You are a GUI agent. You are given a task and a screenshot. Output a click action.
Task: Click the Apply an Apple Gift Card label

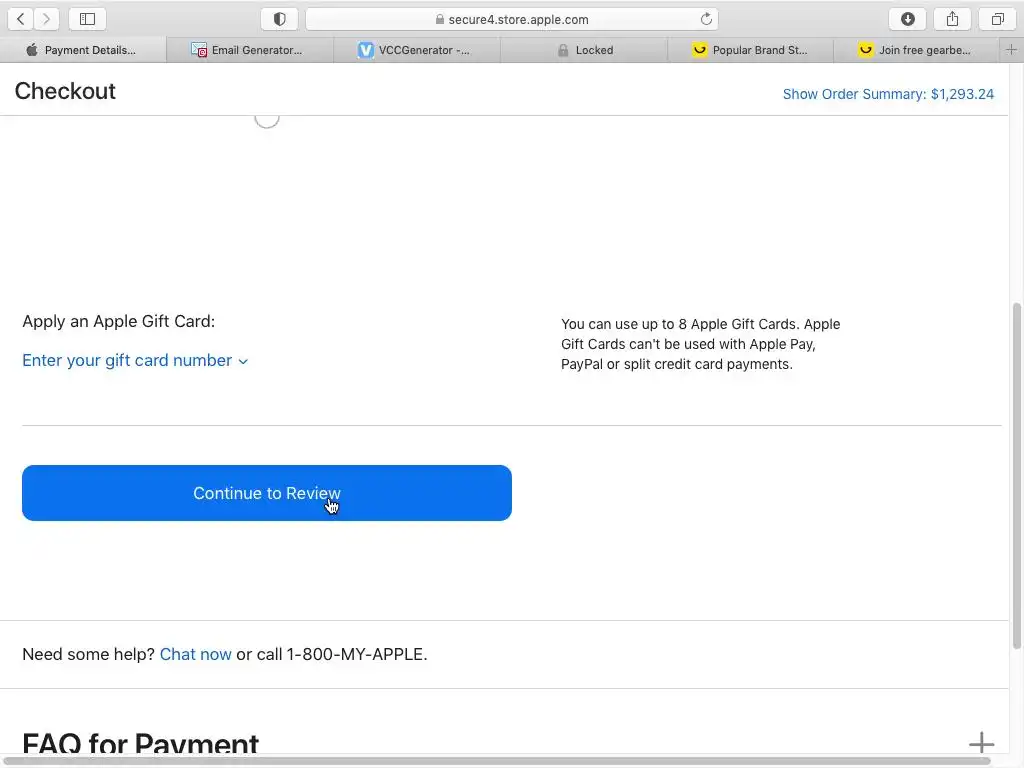click(119, 321)
